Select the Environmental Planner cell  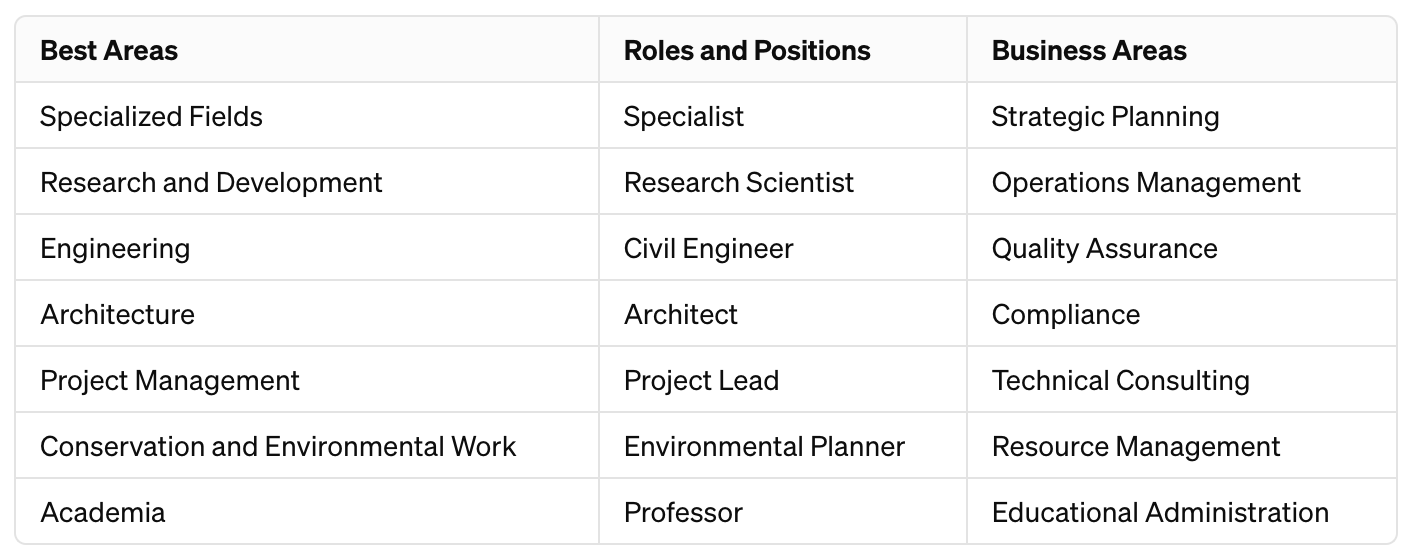(x=764, y=447)
